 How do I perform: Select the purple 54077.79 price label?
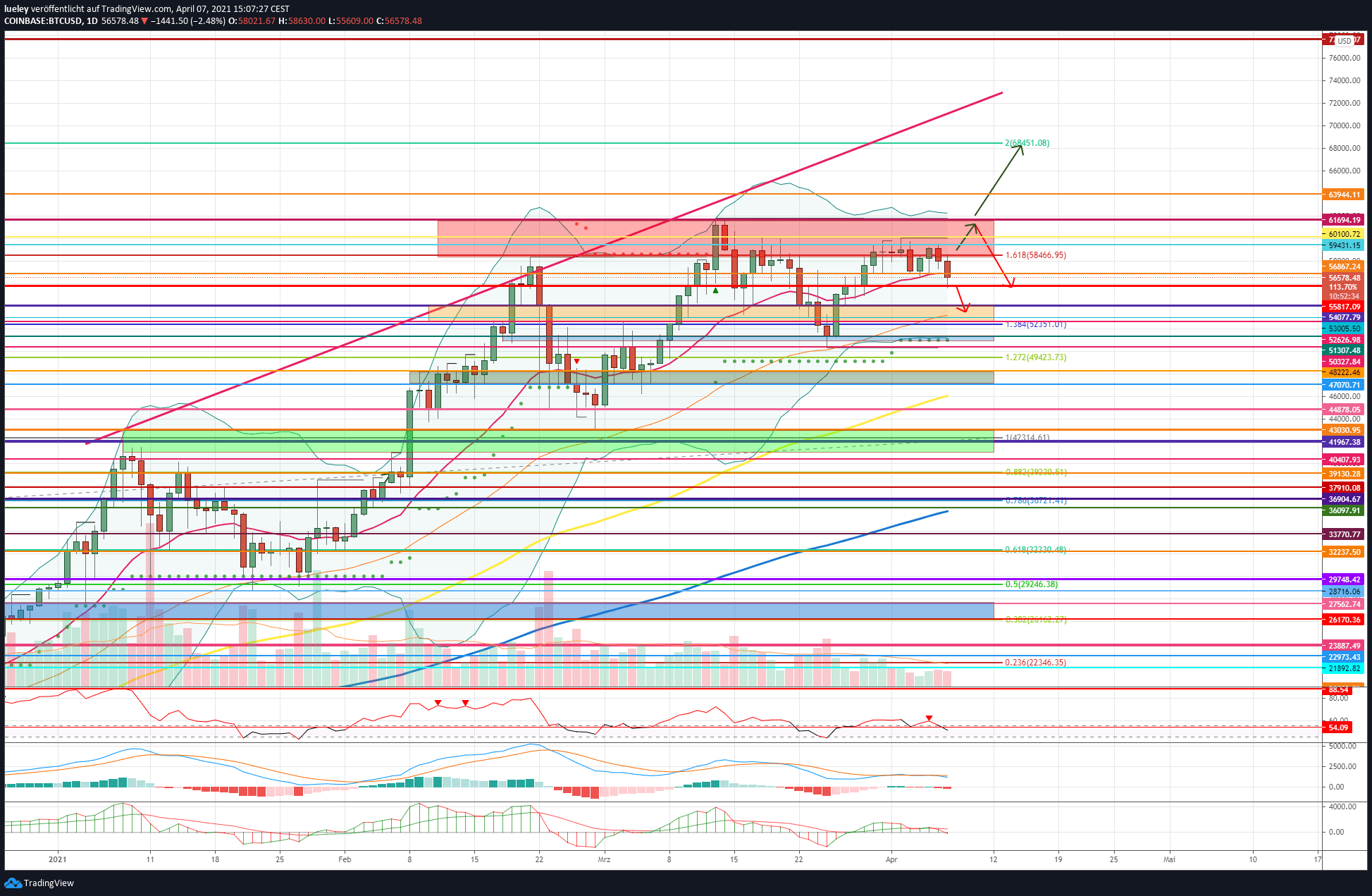[1344, 318]
